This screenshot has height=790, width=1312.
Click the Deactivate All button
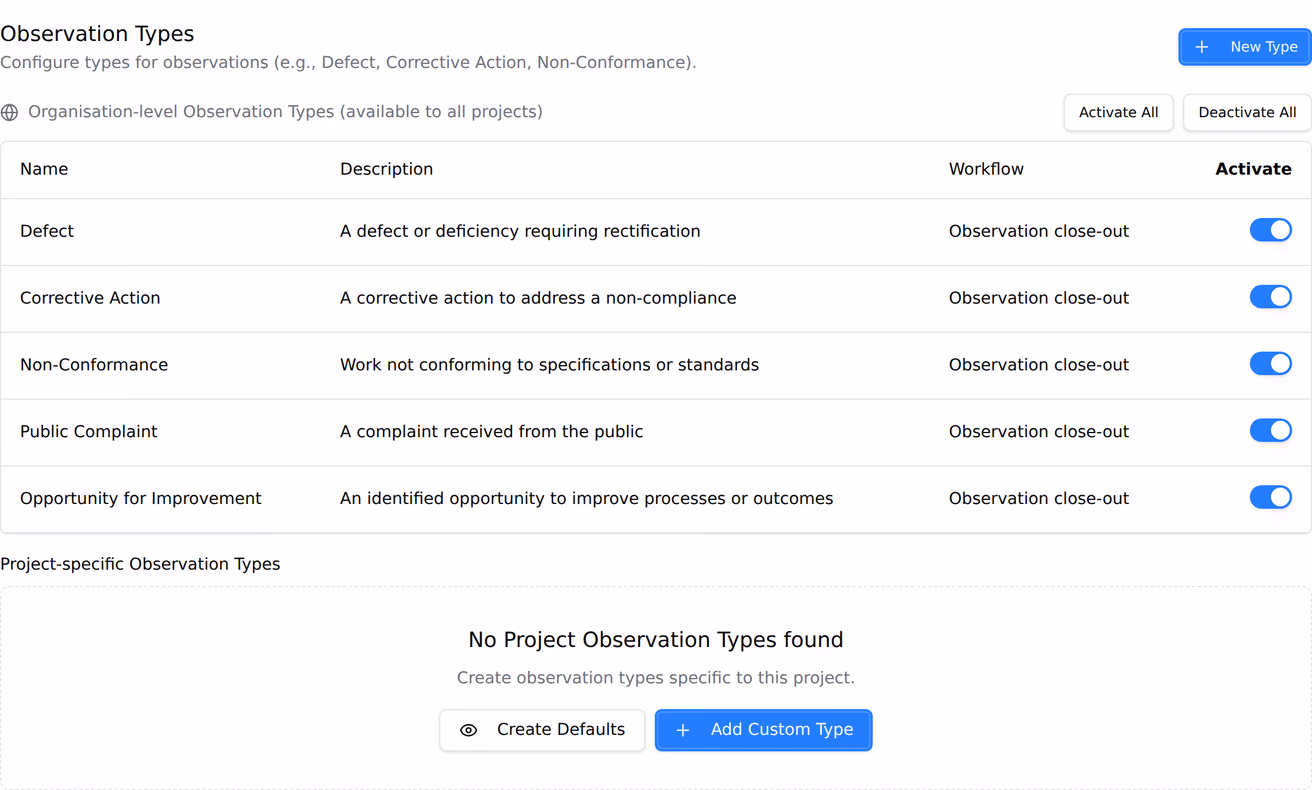1247,112
